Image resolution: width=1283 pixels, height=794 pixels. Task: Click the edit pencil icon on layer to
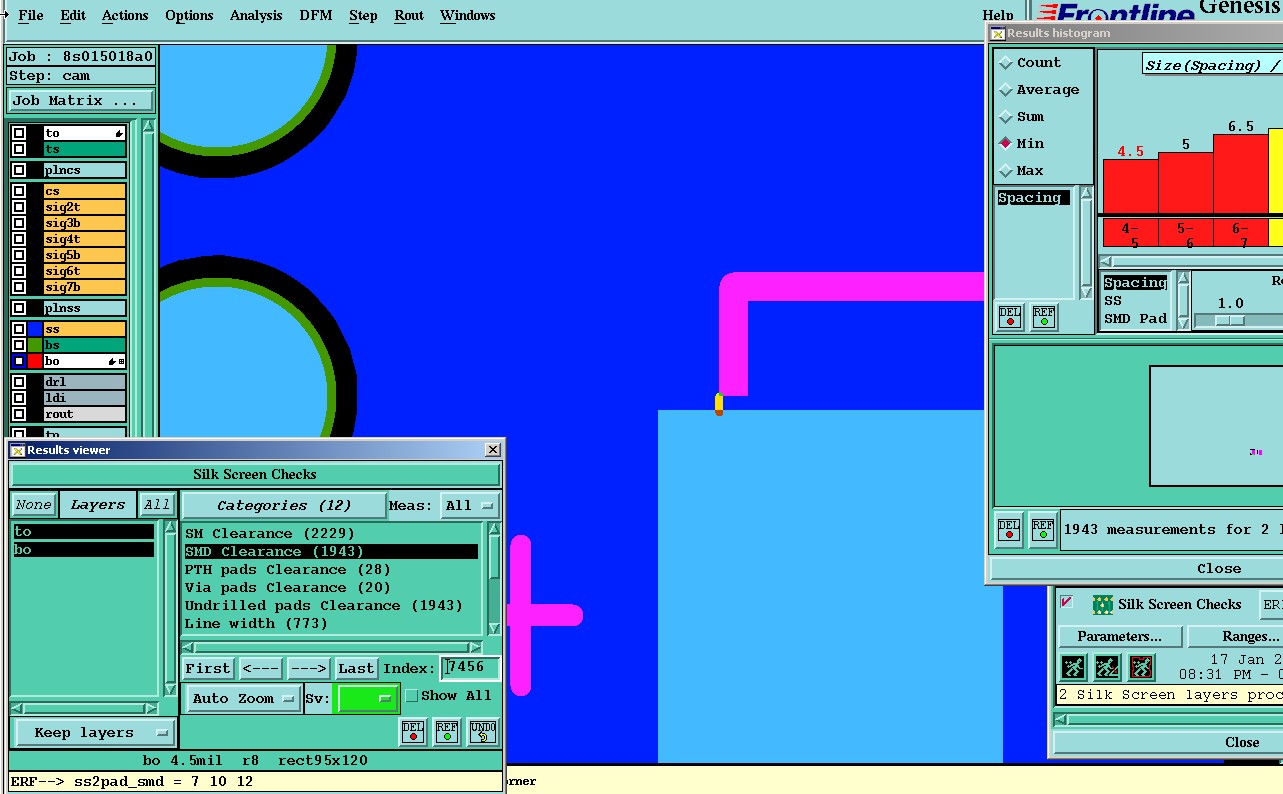pos(118,133)
